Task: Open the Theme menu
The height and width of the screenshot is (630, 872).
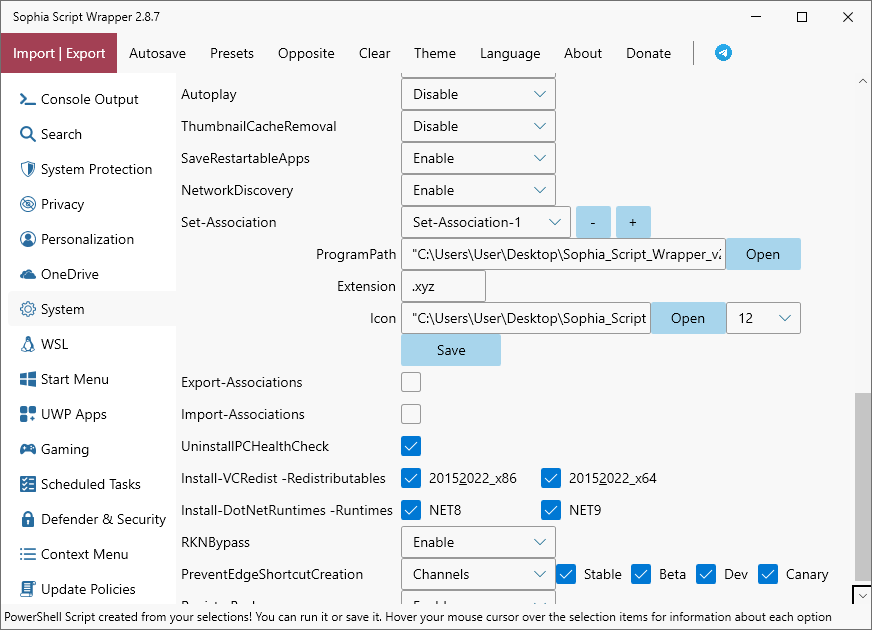Action: click(435, 53)
